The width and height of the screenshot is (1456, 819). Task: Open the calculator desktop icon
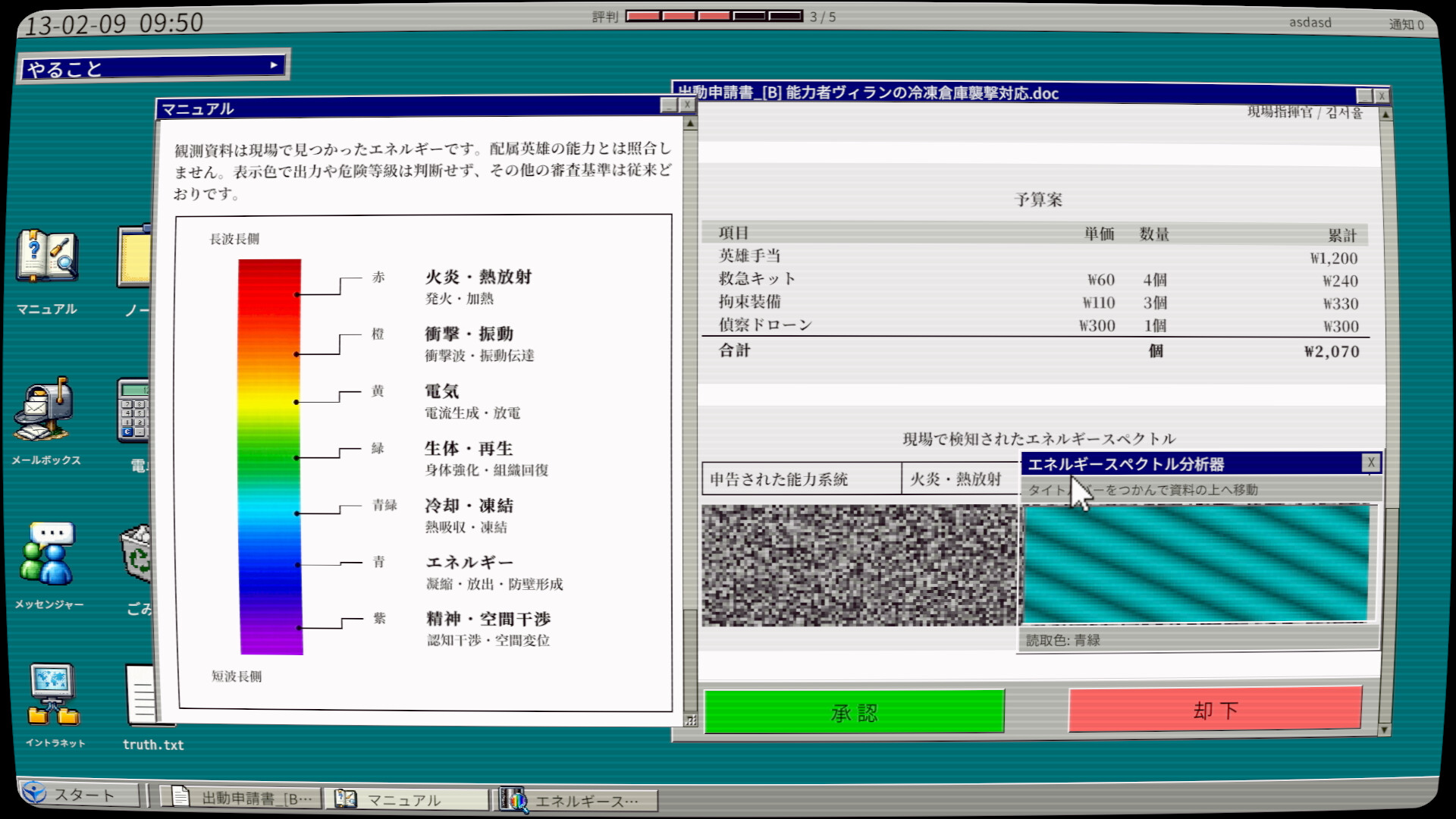[134, 409]
